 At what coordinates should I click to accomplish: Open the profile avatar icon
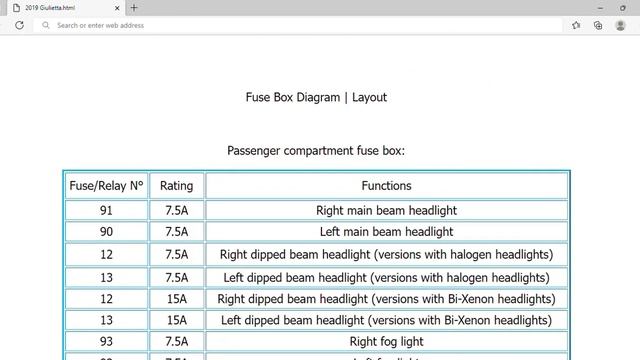[620, 25]
